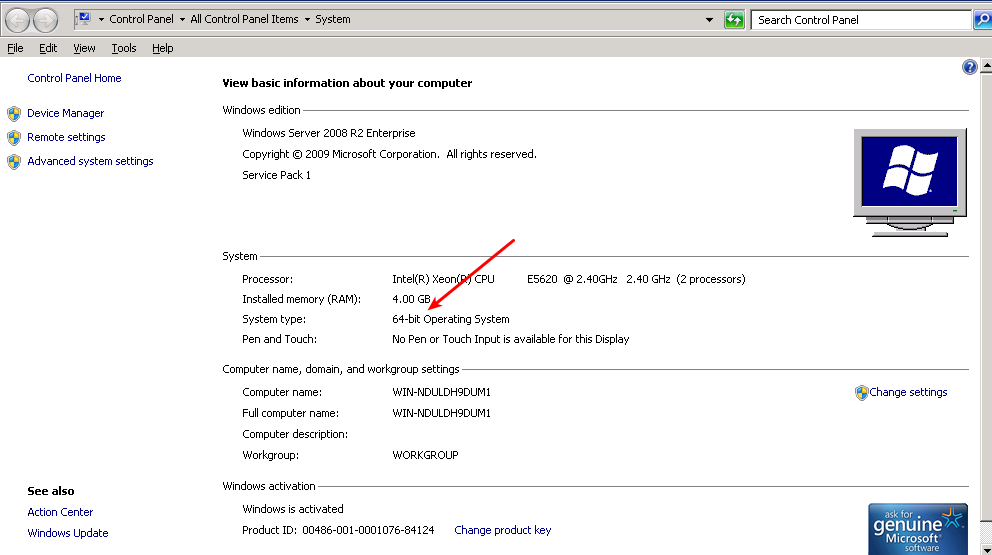This screenshot has width=992, height=555.
Task: Expand the arrow after Control Panel breadcrumb
Action: (182, 20)
